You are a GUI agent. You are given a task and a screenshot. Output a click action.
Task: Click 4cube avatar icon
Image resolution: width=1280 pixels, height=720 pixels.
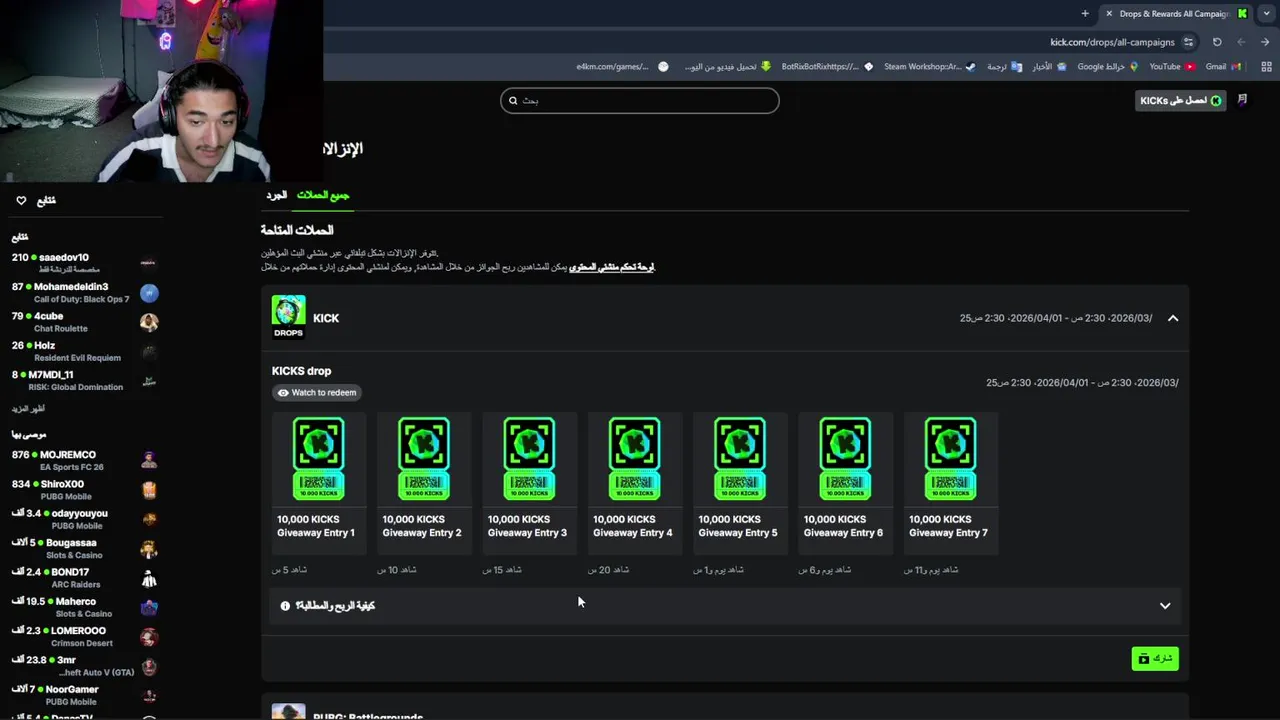(x=149, y=322)
